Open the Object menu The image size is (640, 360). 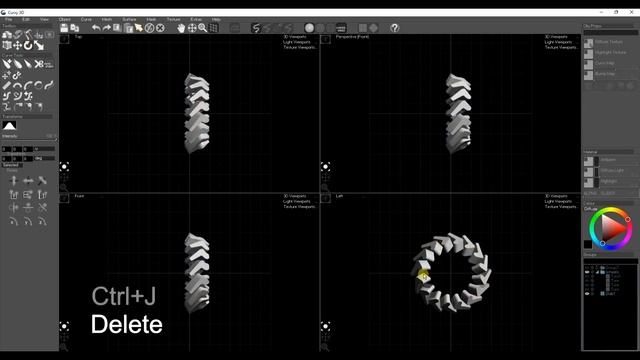click(64, 19)
